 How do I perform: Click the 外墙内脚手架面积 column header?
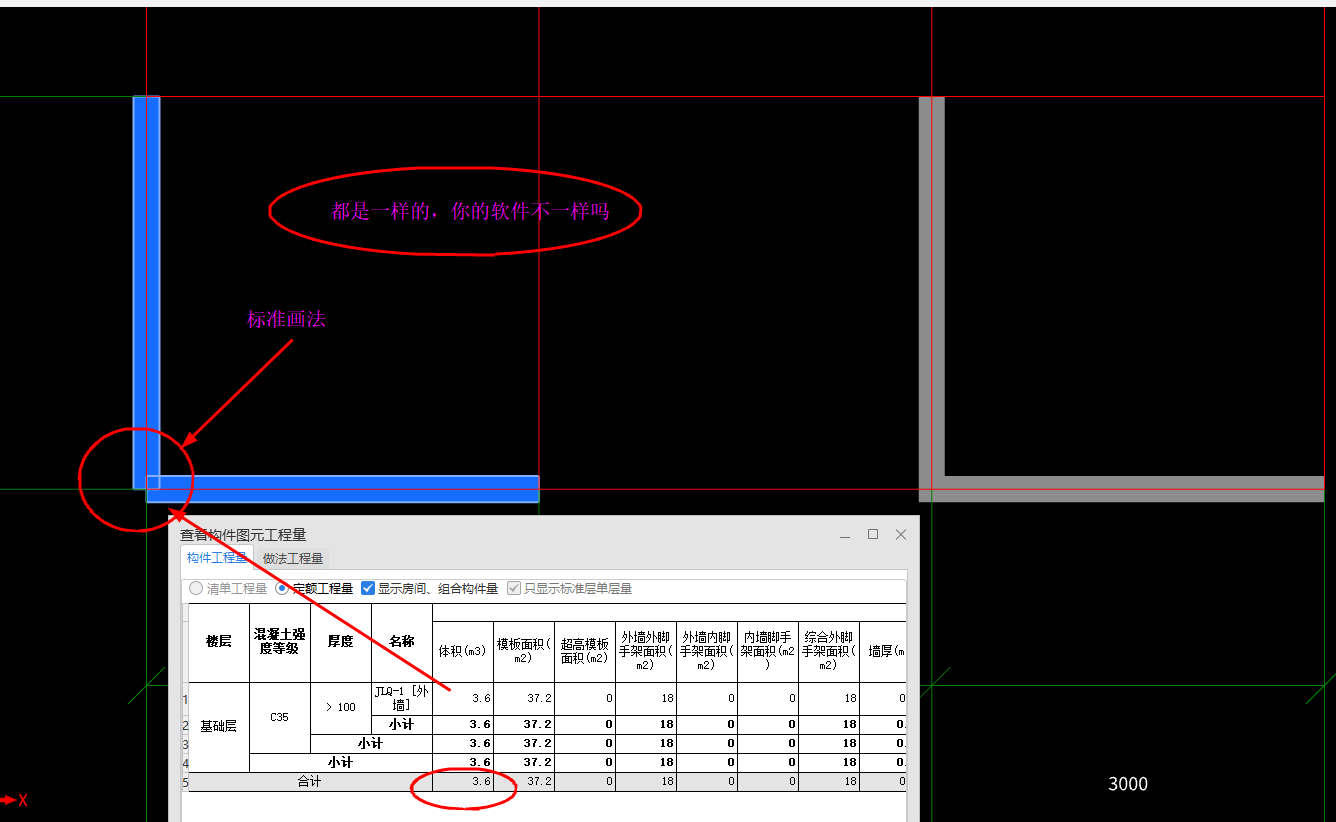707,651
